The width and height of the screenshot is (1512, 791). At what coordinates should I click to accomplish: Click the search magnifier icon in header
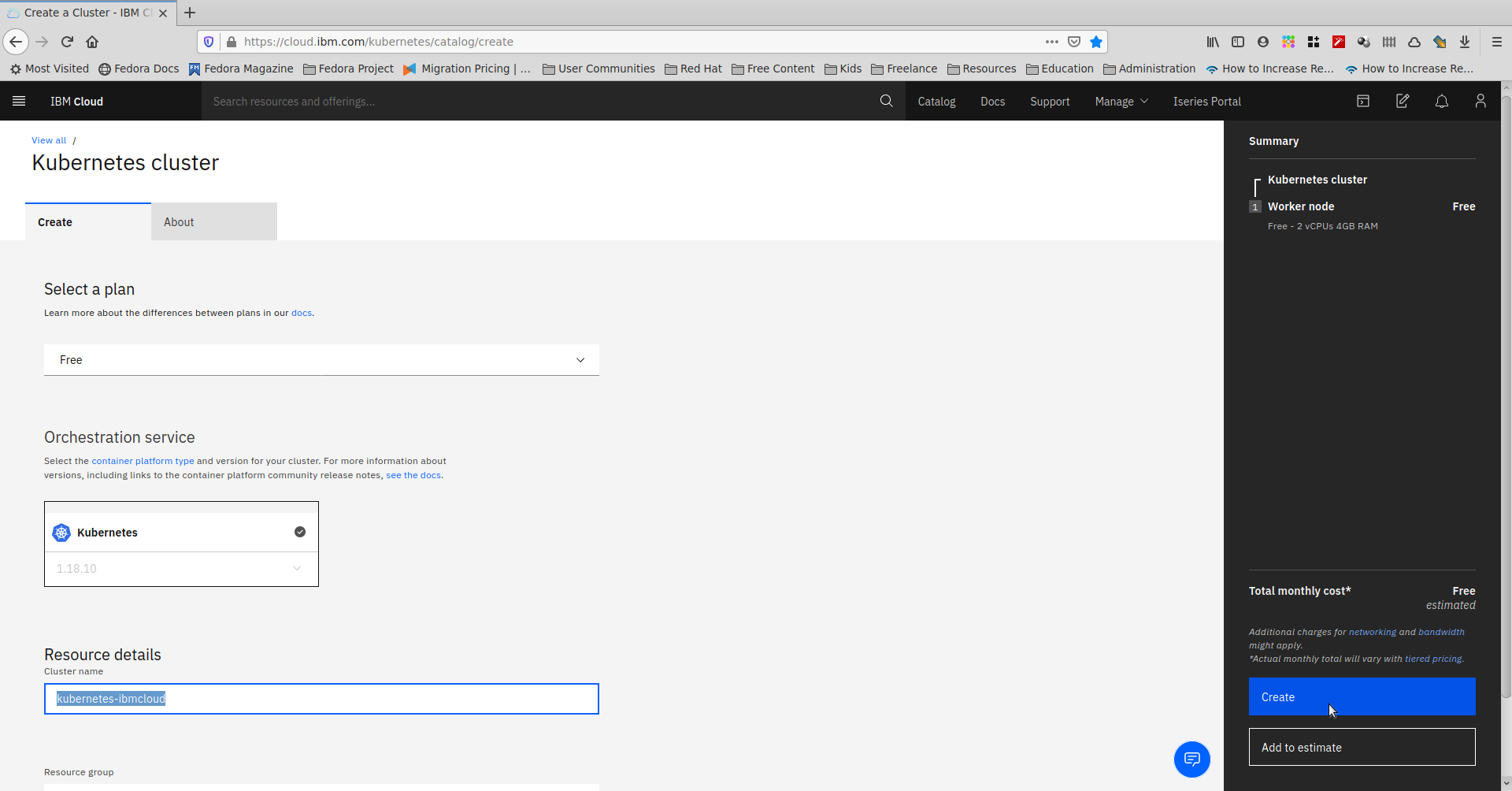(886, 101)
